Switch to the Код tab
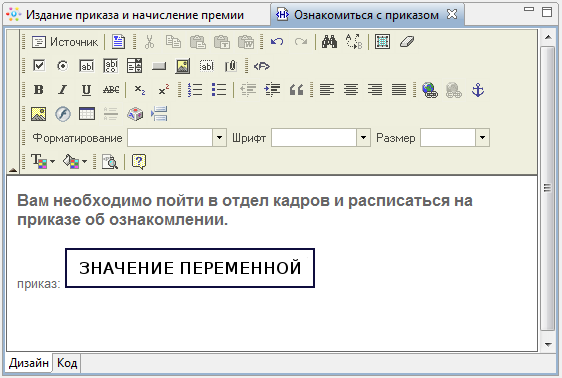 [x=67, y=363]
